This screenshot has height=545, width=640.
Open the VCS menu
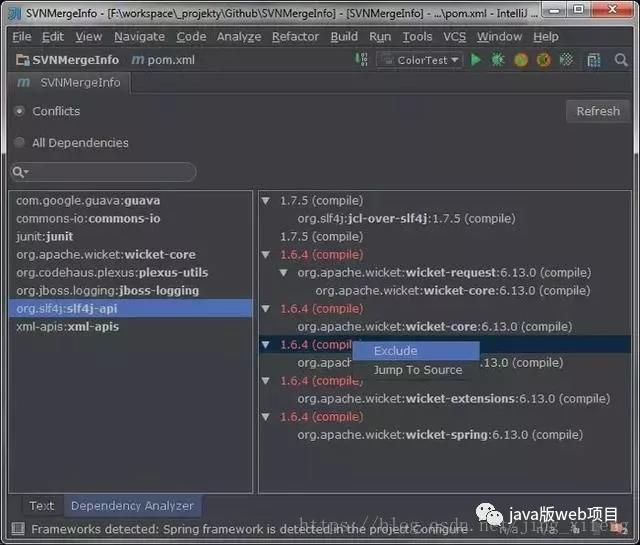coord(454,37)
